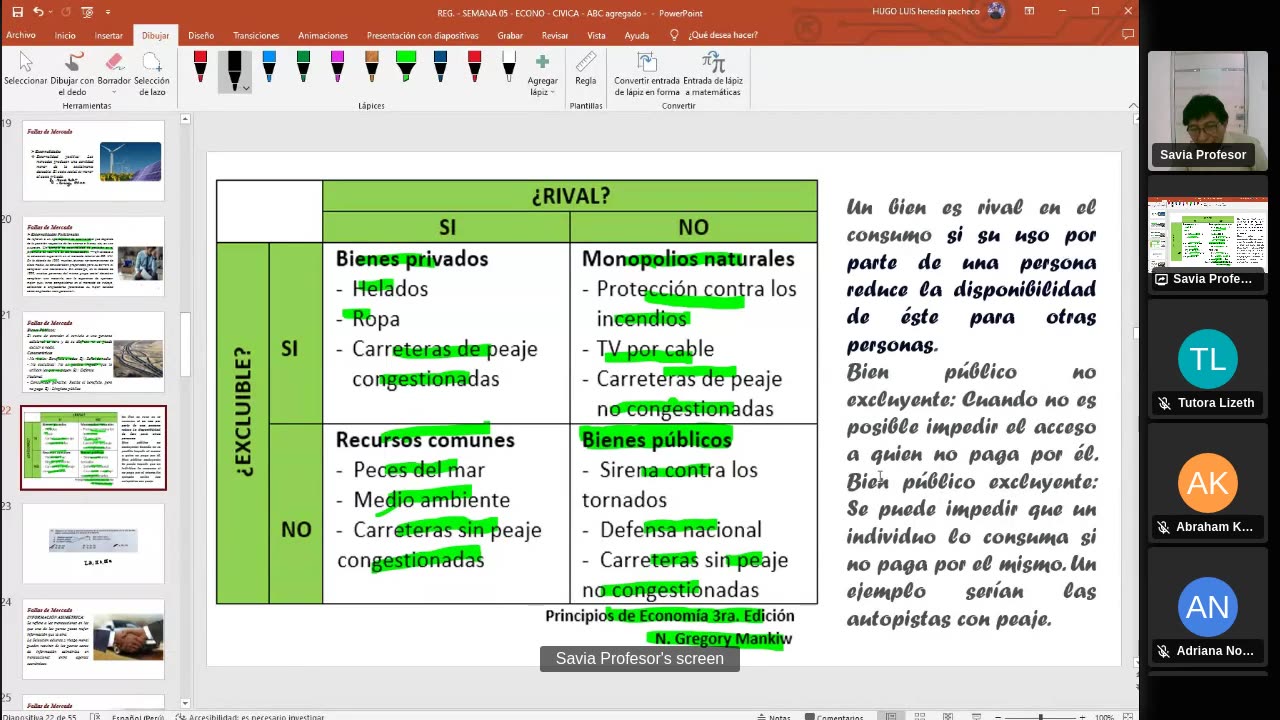Select slide 23 thumbnail
The width and height of the screenshot is (1280, 720).
(x=94, y=543)
